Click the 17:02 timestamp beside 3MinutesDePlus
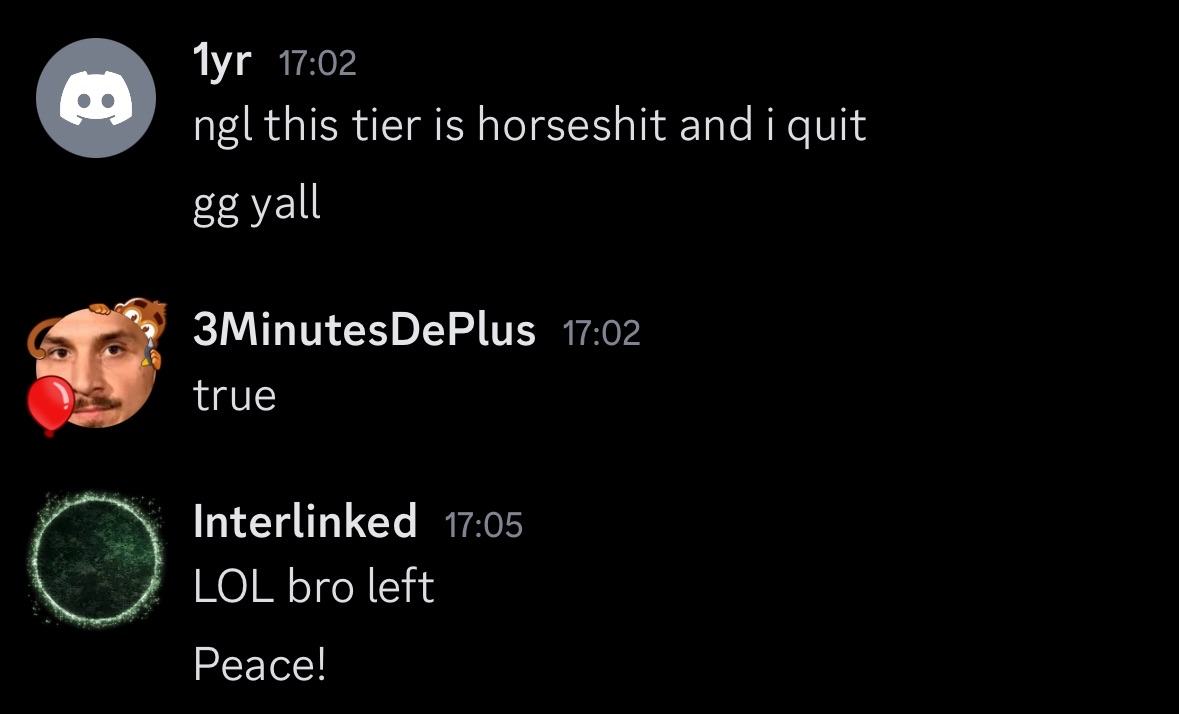 coord(601,332)
